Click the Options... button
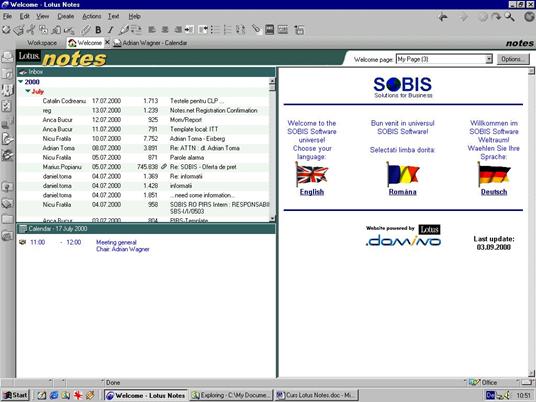Image resolution: width=536 pixels, height=402 pixels. pos(513,59)
